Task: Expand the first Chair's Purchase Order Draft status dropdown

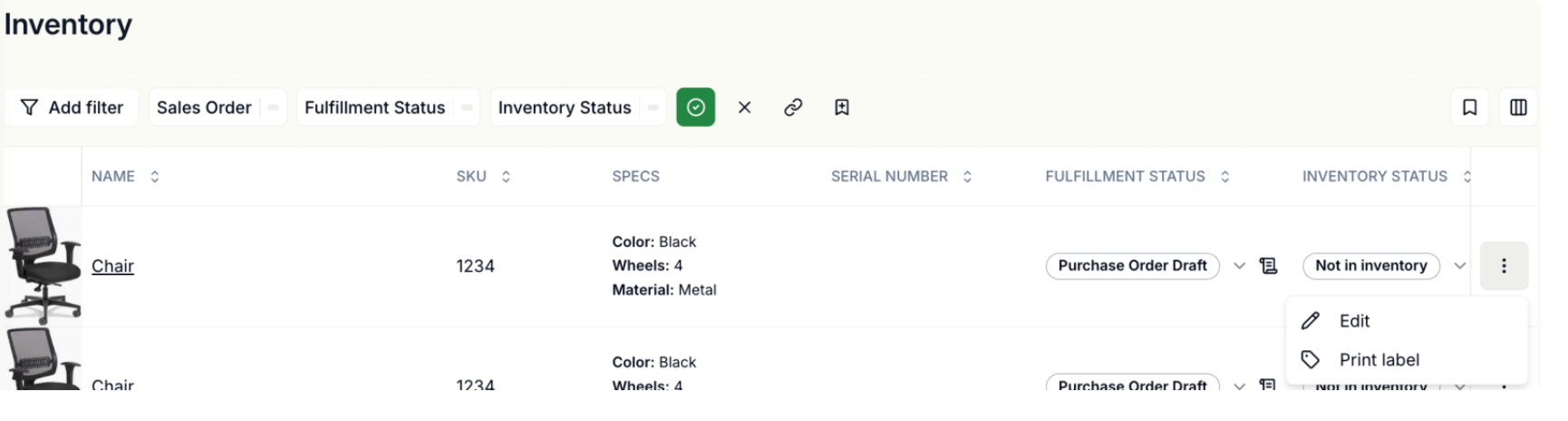Action: [1239, 266]
